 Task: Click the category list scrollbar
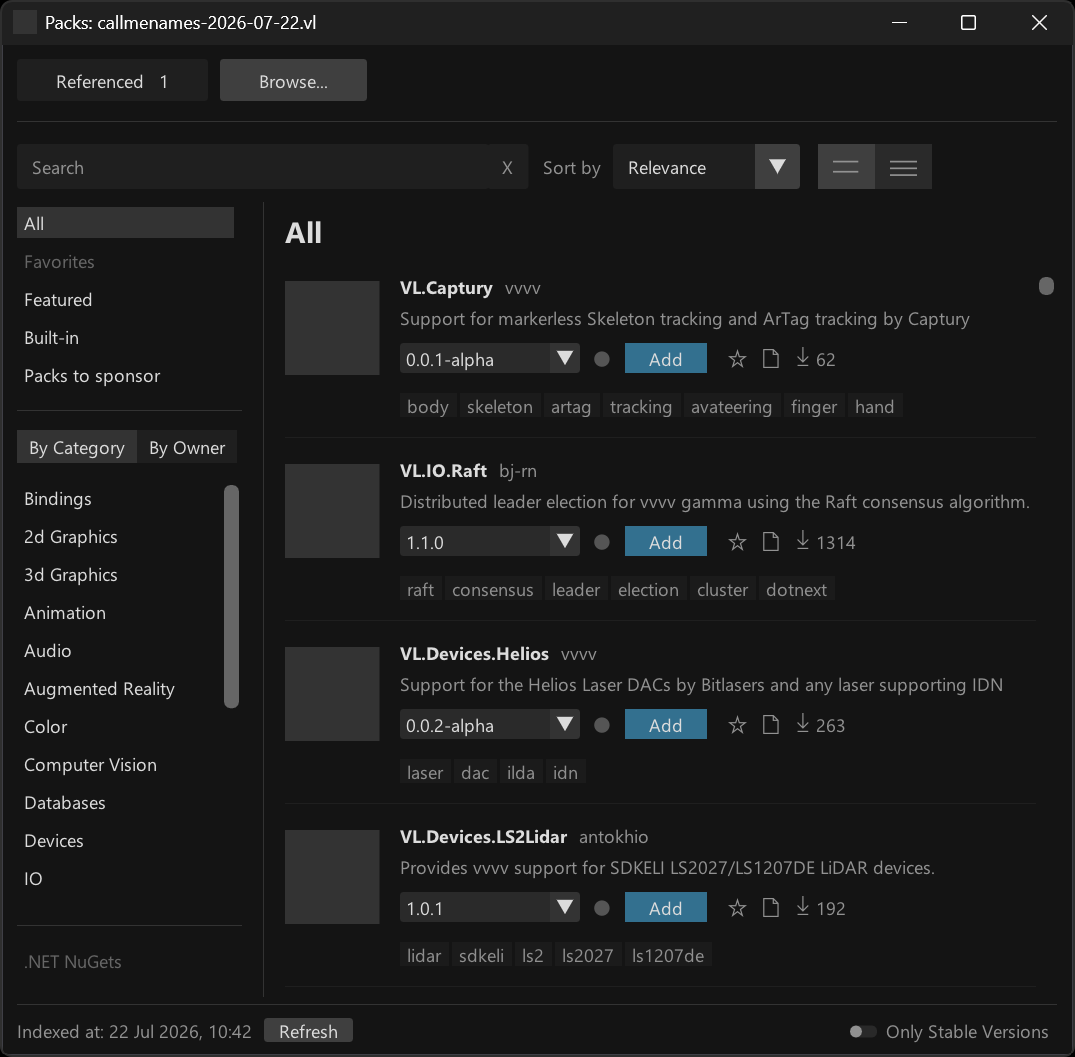[x=231, y=596]
